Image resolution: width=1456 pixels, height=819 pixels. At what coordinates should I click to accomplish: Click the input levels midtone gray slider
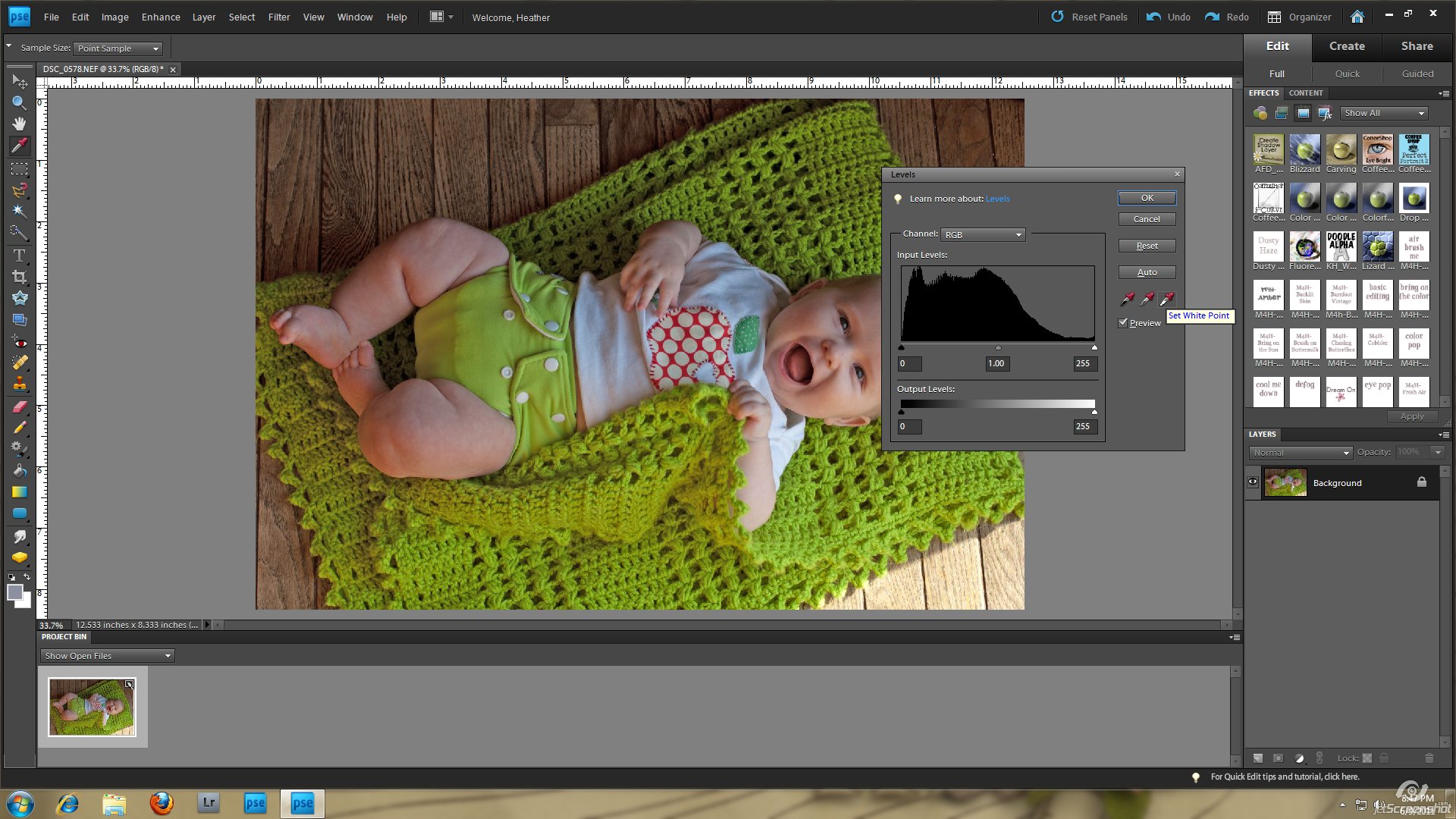point(998,348)
